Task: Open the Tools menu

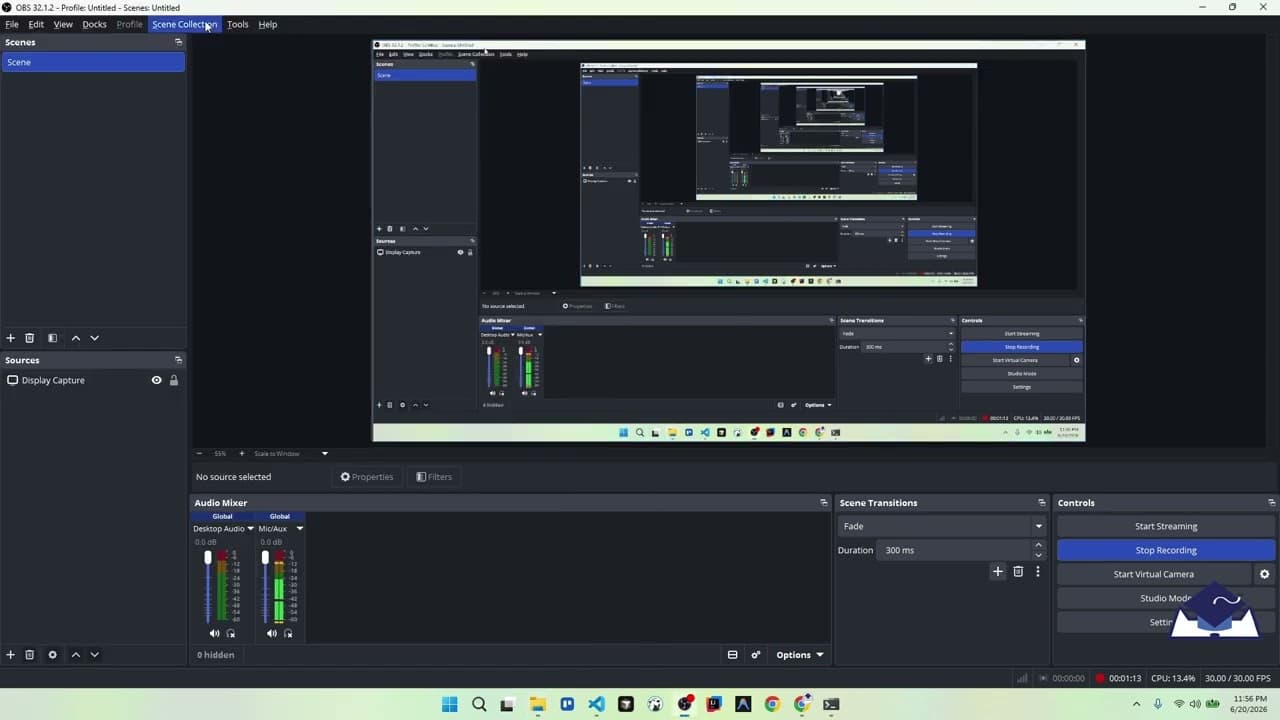Action: [x=238, y=24]
